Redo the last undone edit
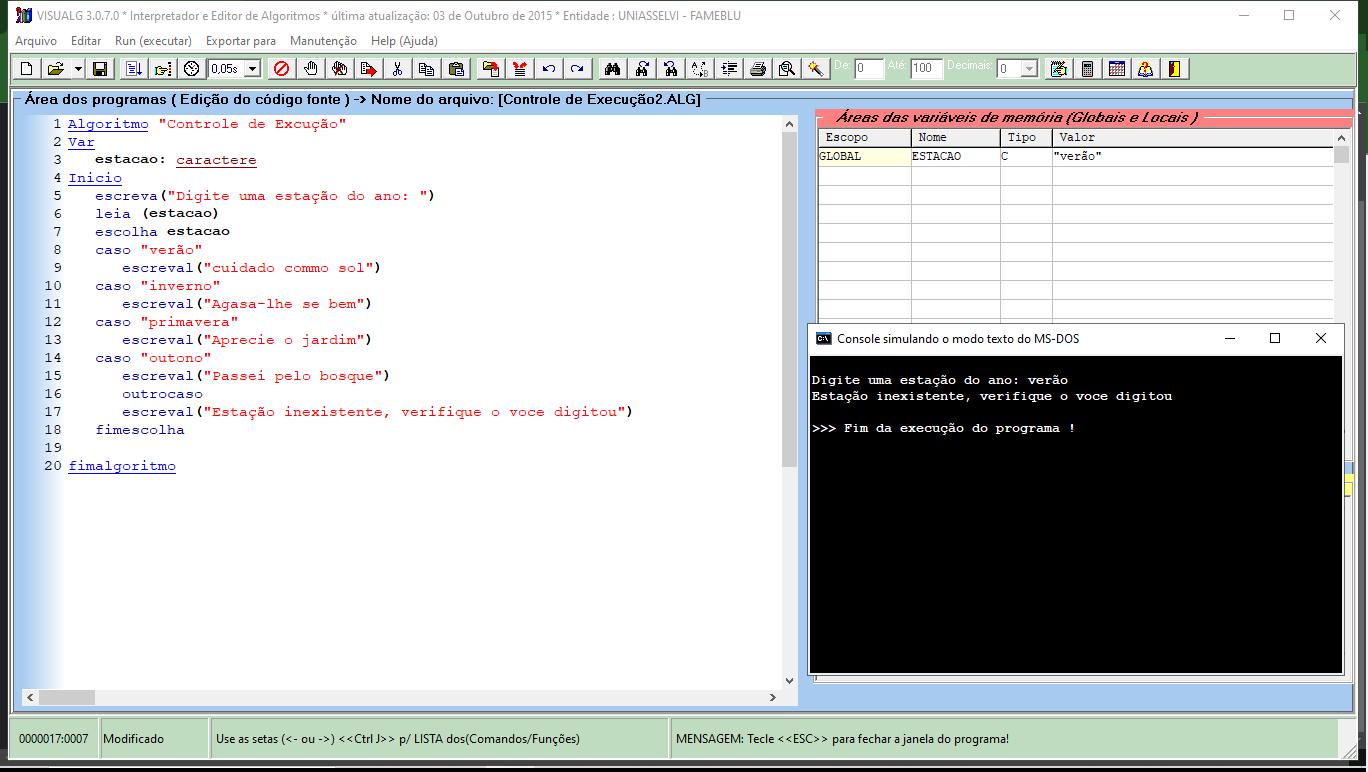The image size is (1368, 772). [578, 69]
